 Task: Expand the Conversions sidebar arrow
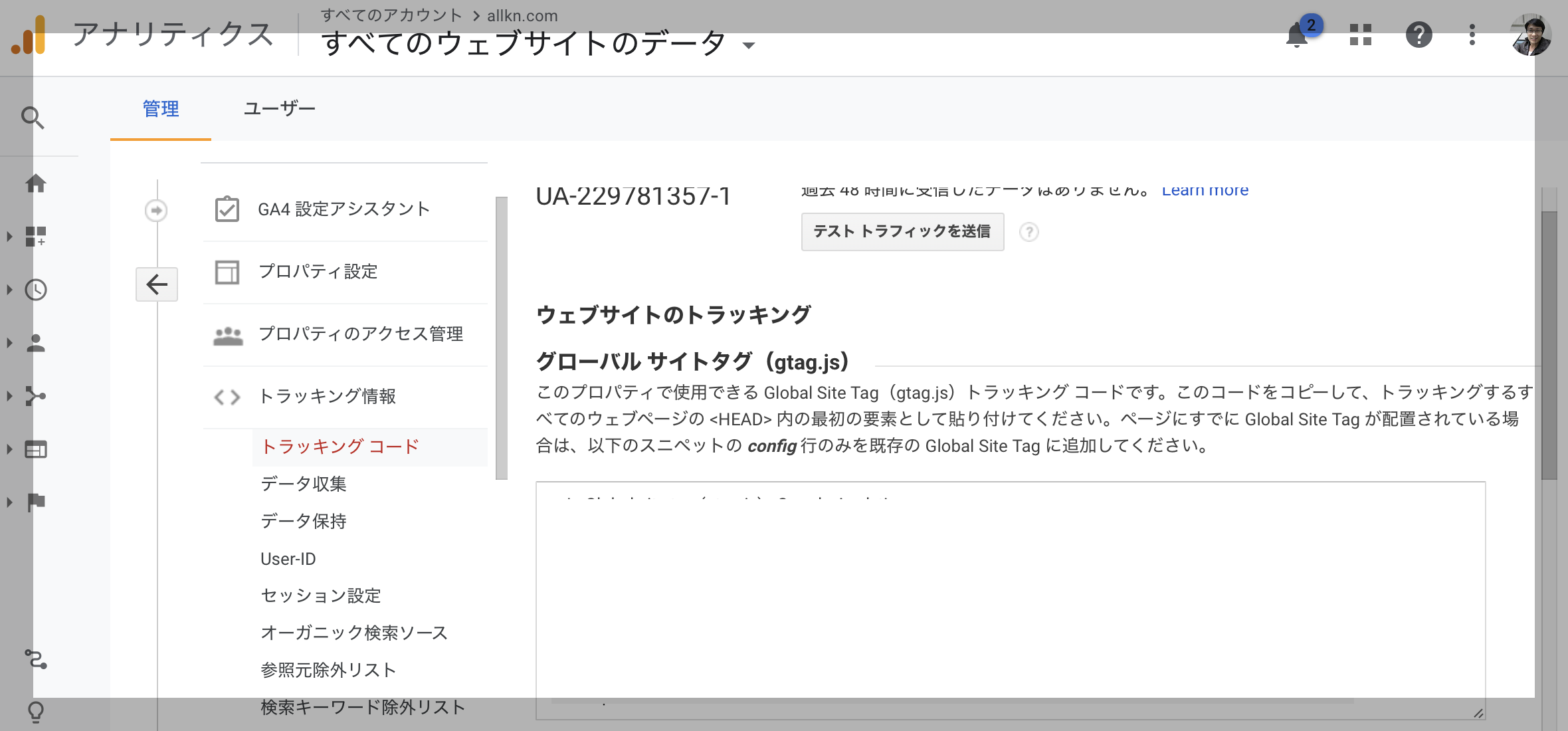coord(9,502)
